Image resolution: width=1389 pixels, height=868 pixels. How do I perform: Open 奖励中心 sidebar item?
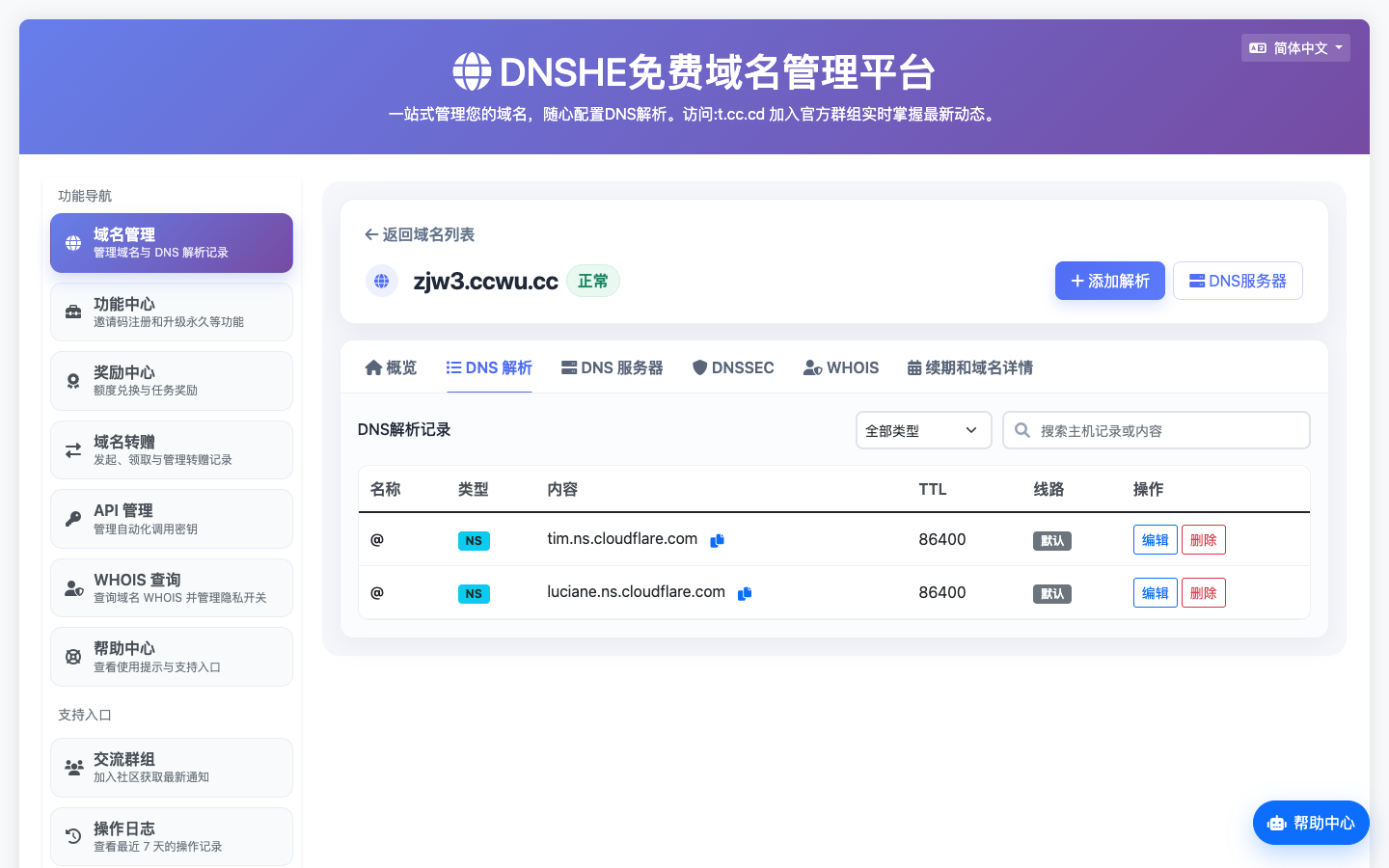point(172,381)
